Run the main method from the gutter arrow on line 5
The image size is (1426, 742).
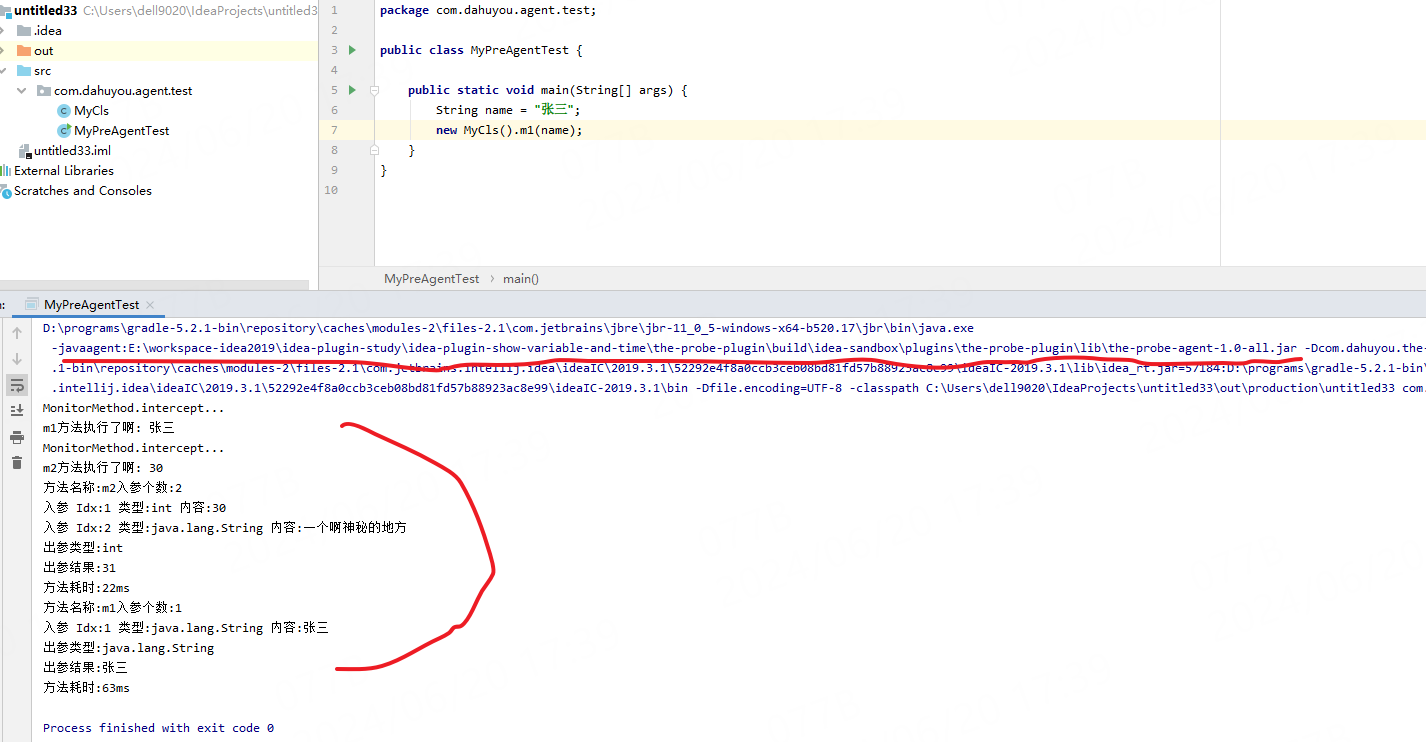coord(351,90)
